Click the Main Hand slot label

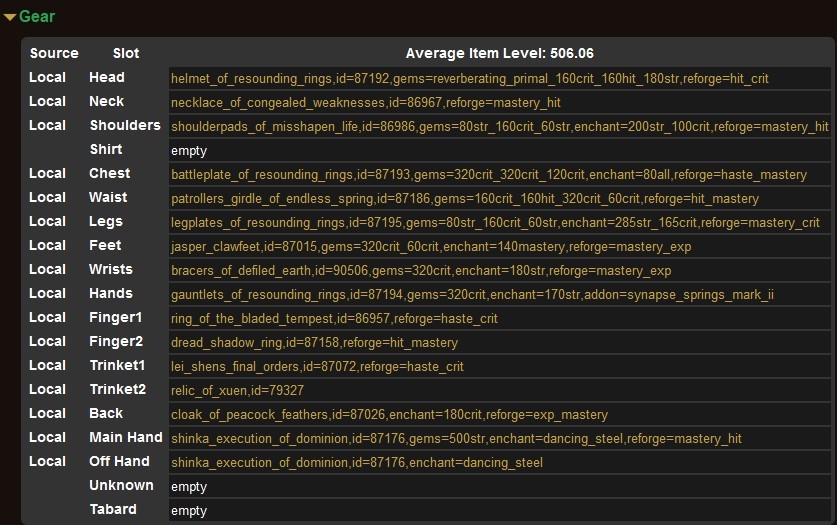125,437
